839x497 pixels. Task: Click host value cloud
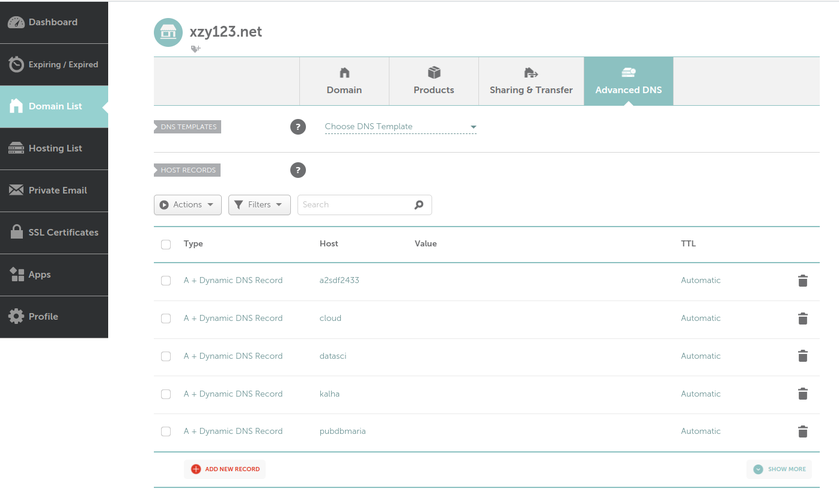point(330,318)
